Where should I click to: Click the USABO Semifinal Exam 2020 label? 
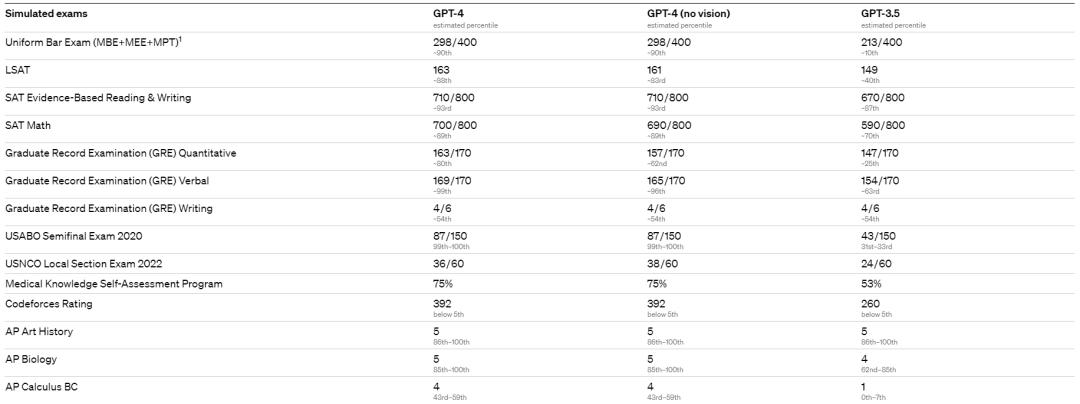point(74,236)
